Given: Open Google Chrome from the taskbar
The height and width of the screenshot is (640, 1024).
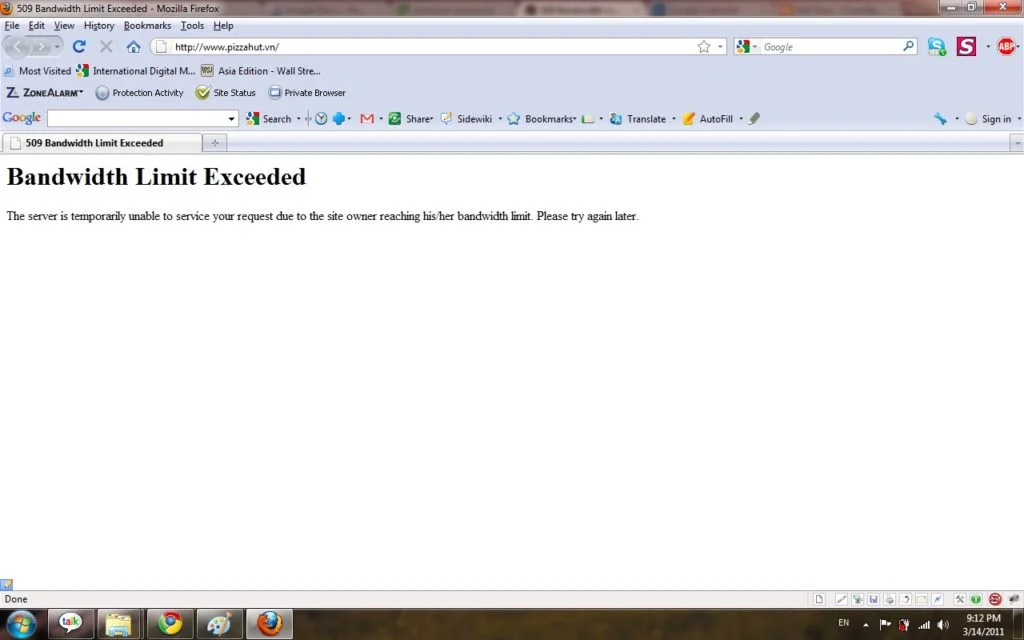Looking at the screenshot, I should click(x=171, y=624).
